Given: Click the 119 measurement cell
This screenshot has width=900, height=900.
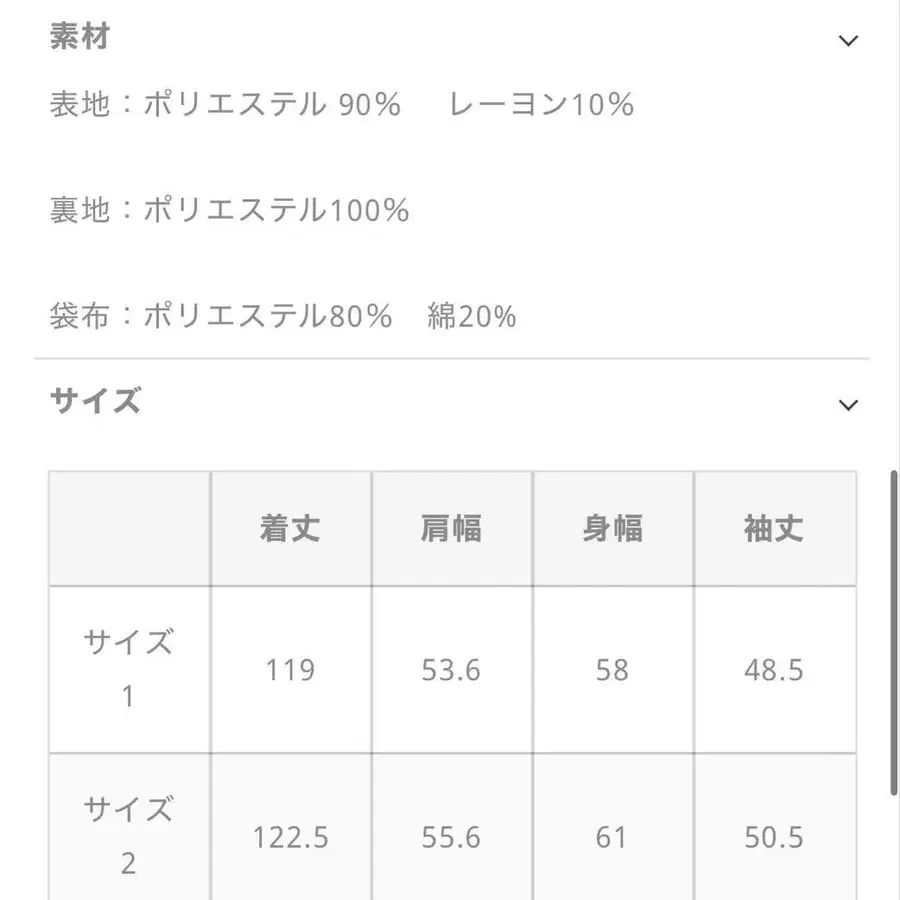Looking at the screenshot, I should [289, 670].
